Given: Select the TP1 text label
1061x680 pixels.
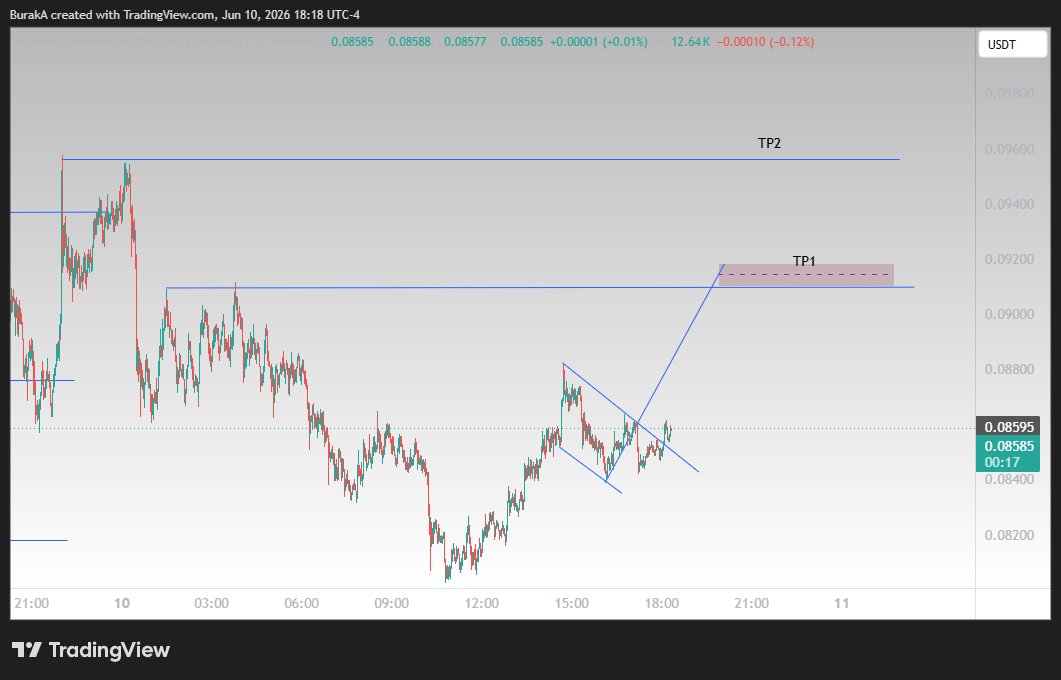Looking at the screenshot, I should (804, 261).
